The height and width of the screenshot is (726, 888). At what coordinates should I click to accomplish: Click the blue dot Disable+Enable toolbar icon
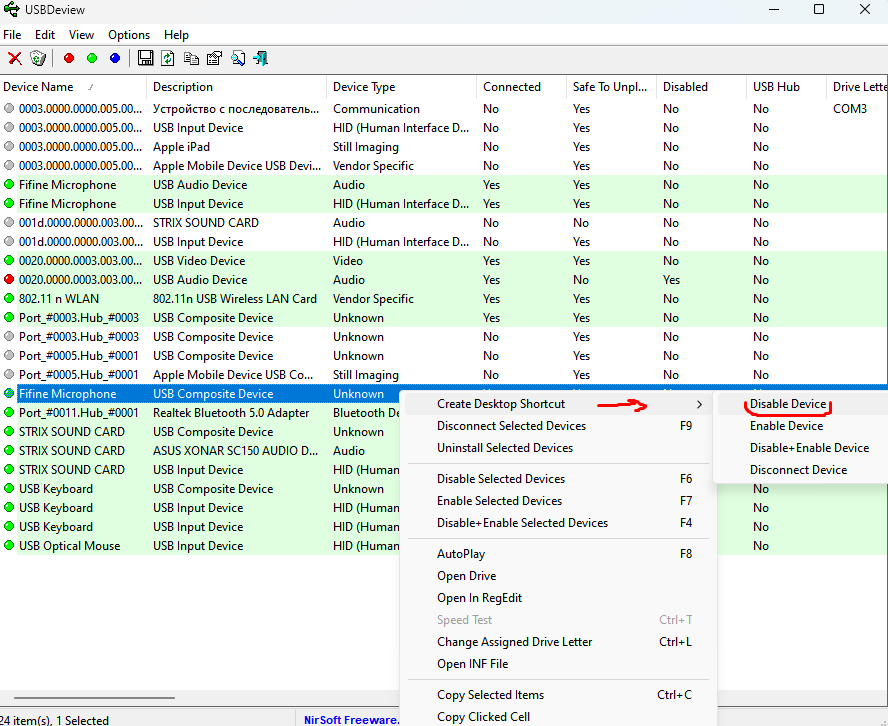point(115,58)
